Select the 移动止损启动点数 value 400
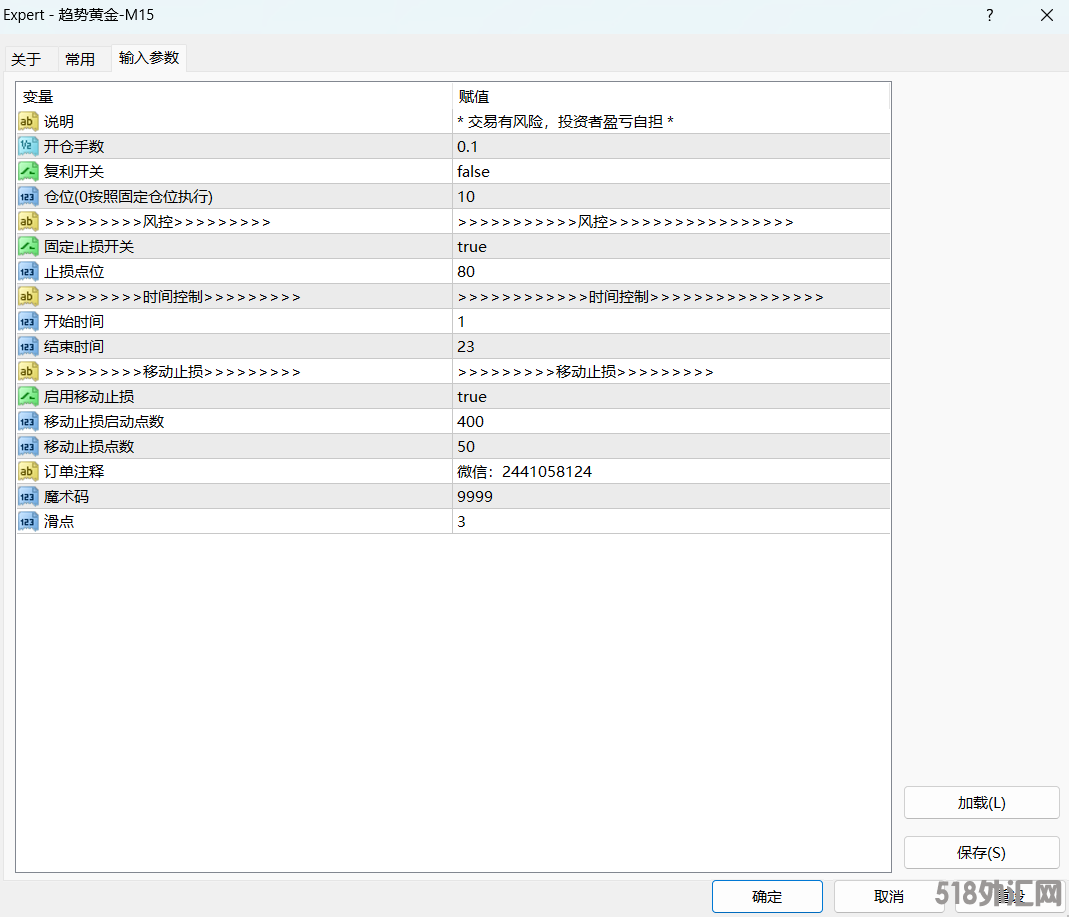1069x917 pixels. click(470, 421)
